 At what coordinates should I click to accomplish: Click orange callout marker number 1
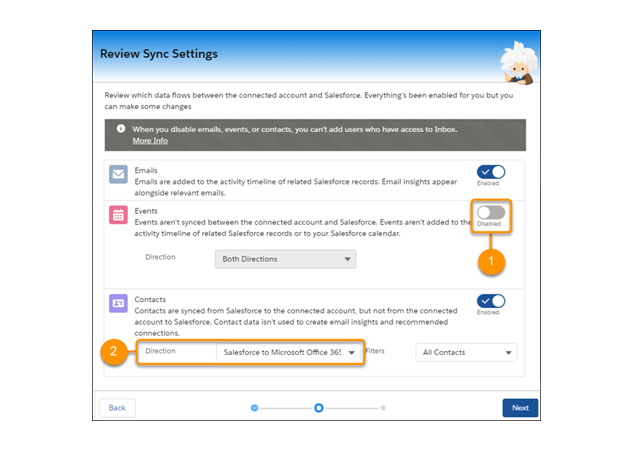(x=490, y=262)
